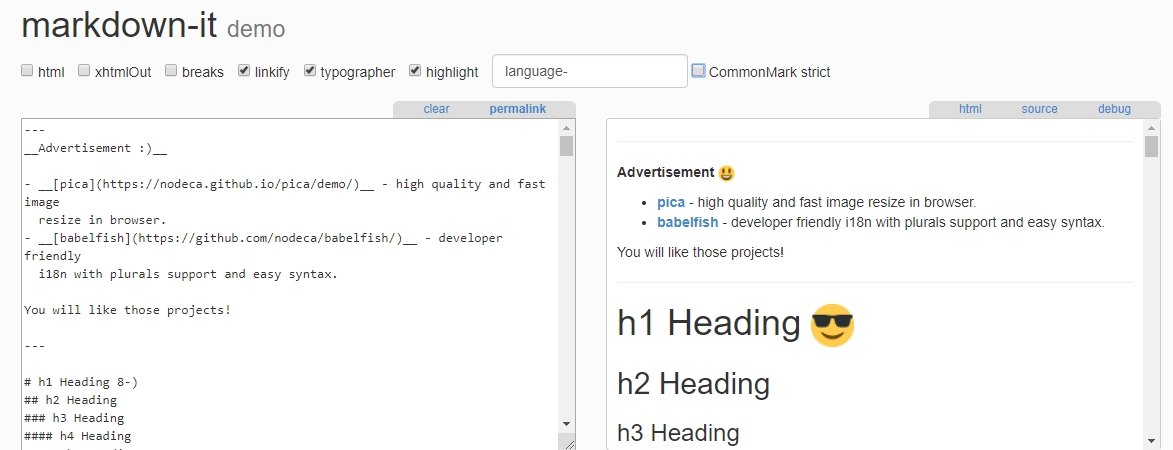Screen dimensions: 1173x450
Task: Open the pica project link
Action: (670, 202)
